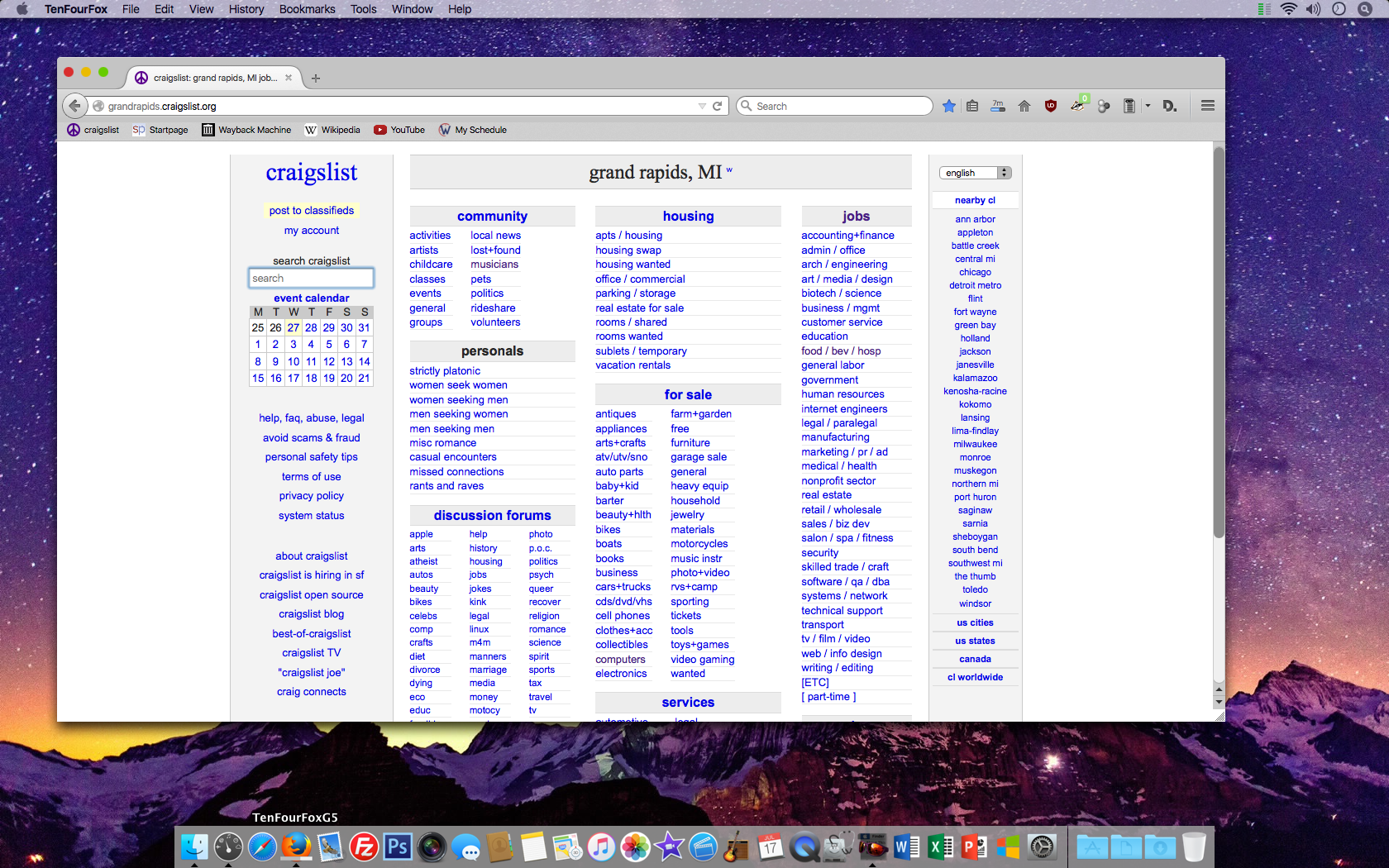Click the browser back arrow button
Viewport: 1389px width, 868px height.
point(75,106)
